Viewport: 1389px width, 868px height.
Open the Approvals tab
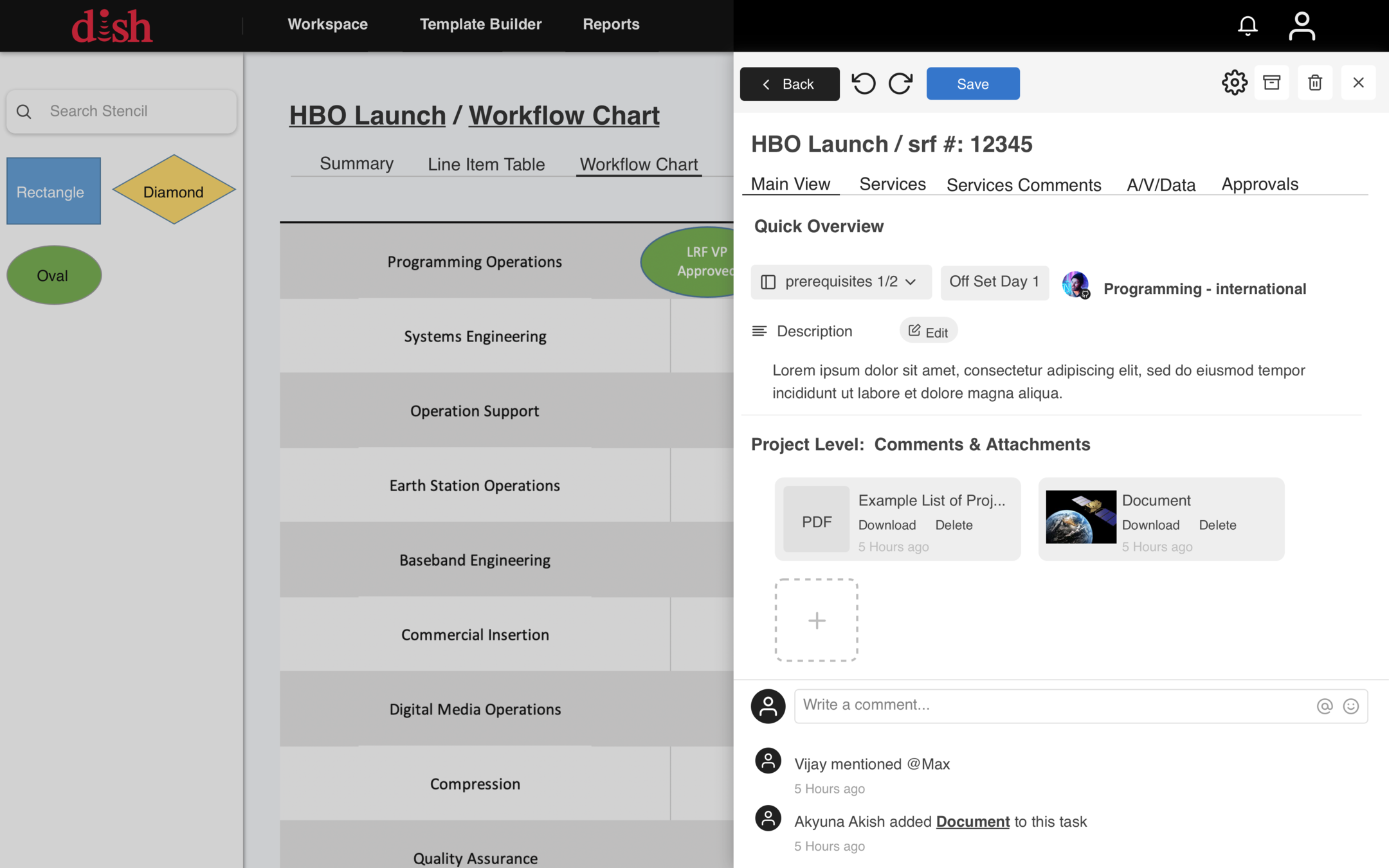1259,185
